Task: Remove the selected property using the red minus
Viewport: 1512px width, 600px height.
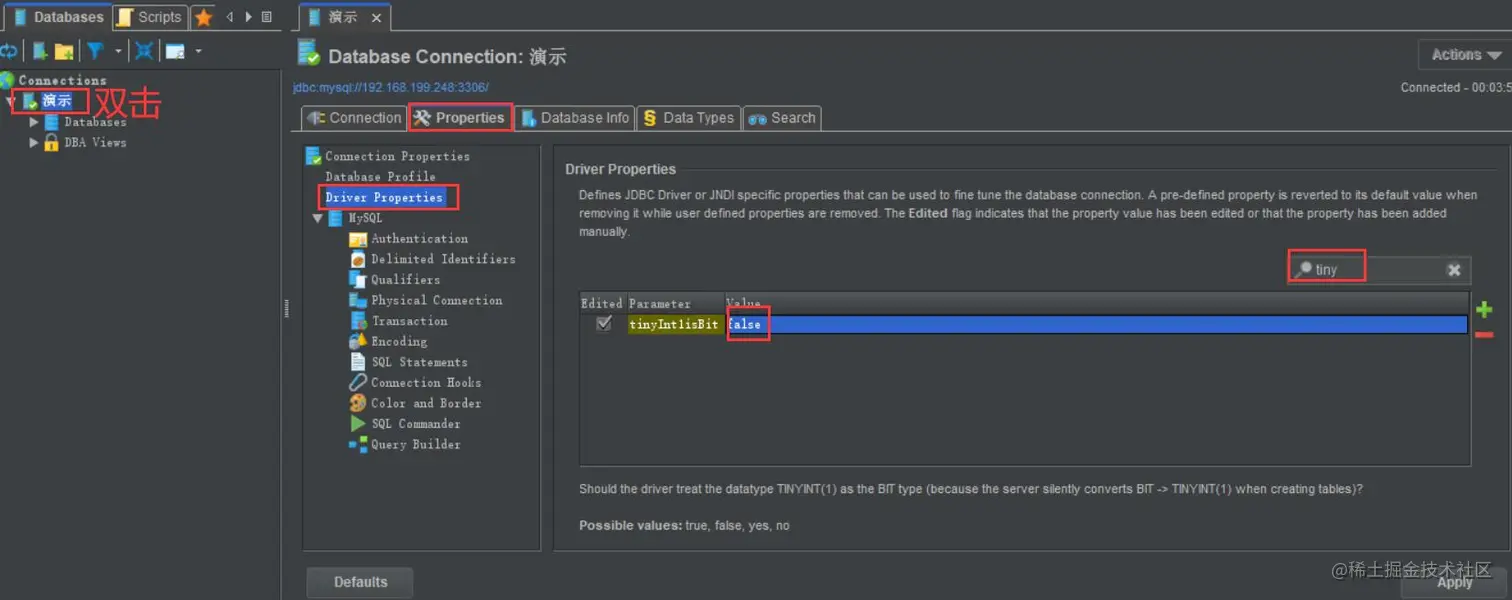Action: (x=1485, y=334)
